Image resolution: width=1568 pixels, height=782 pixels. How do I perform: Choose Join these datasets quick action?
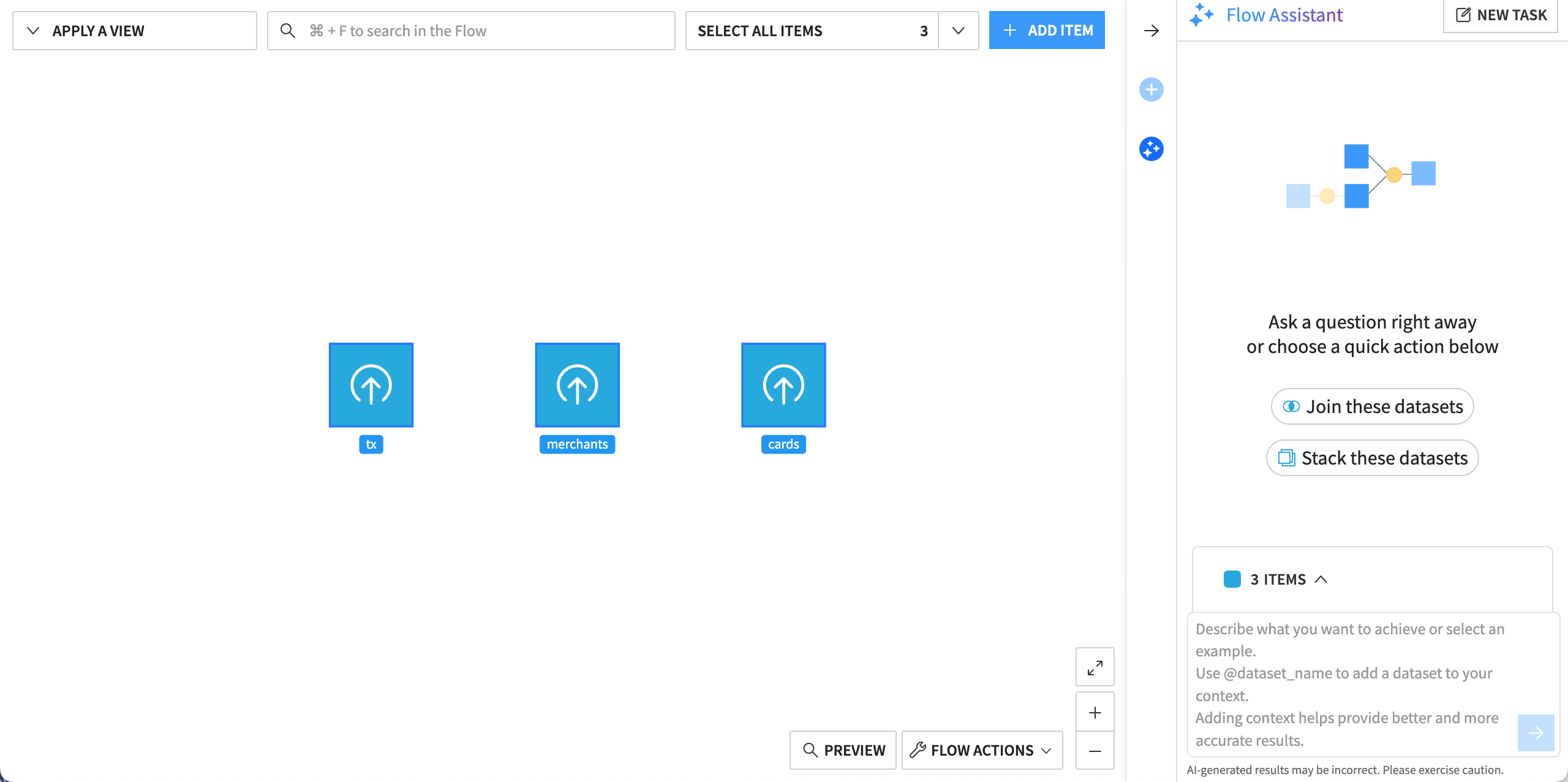[1371, 406]
